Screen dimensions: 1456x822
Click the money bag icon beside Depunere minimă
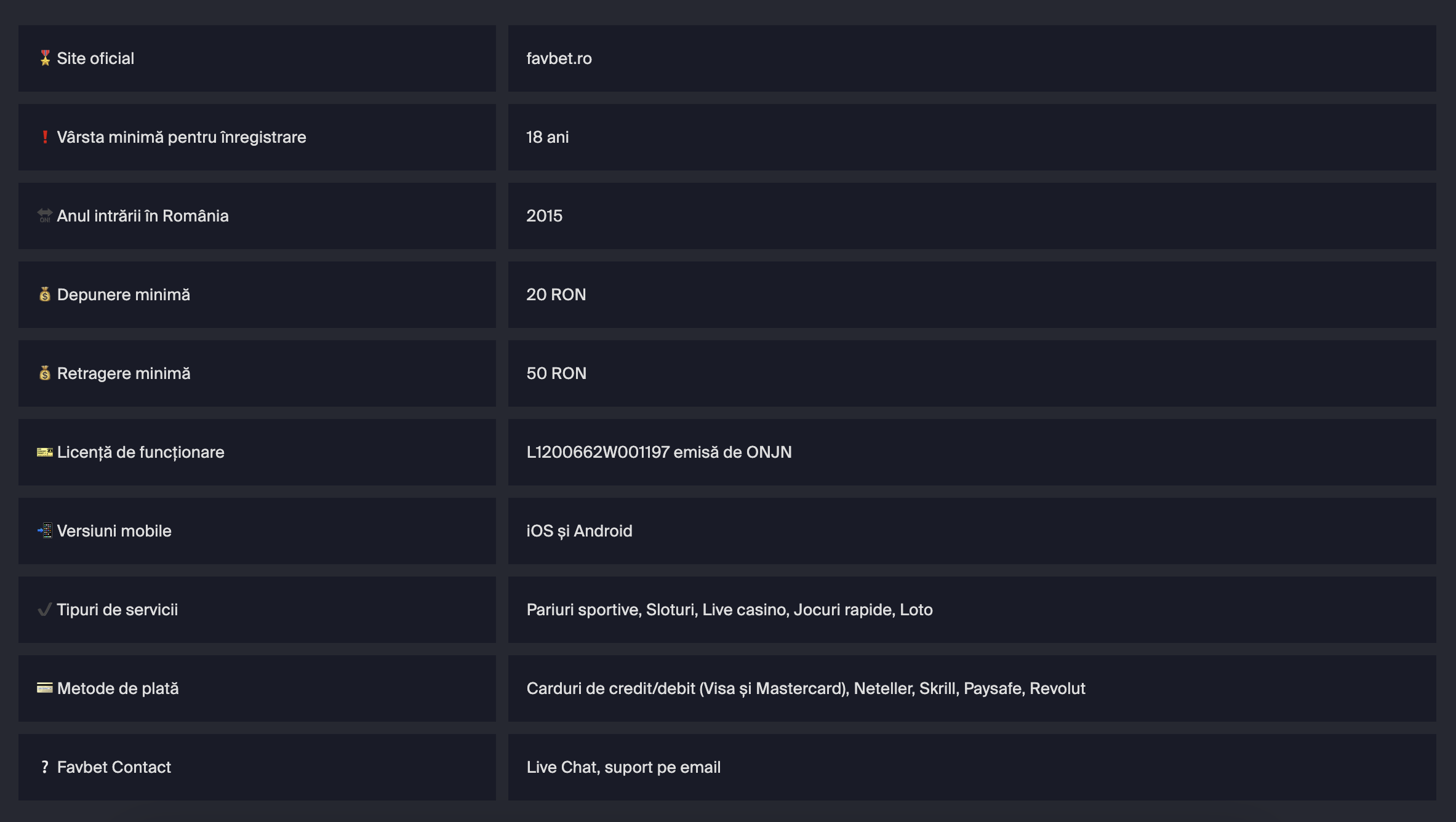(45, 295)
